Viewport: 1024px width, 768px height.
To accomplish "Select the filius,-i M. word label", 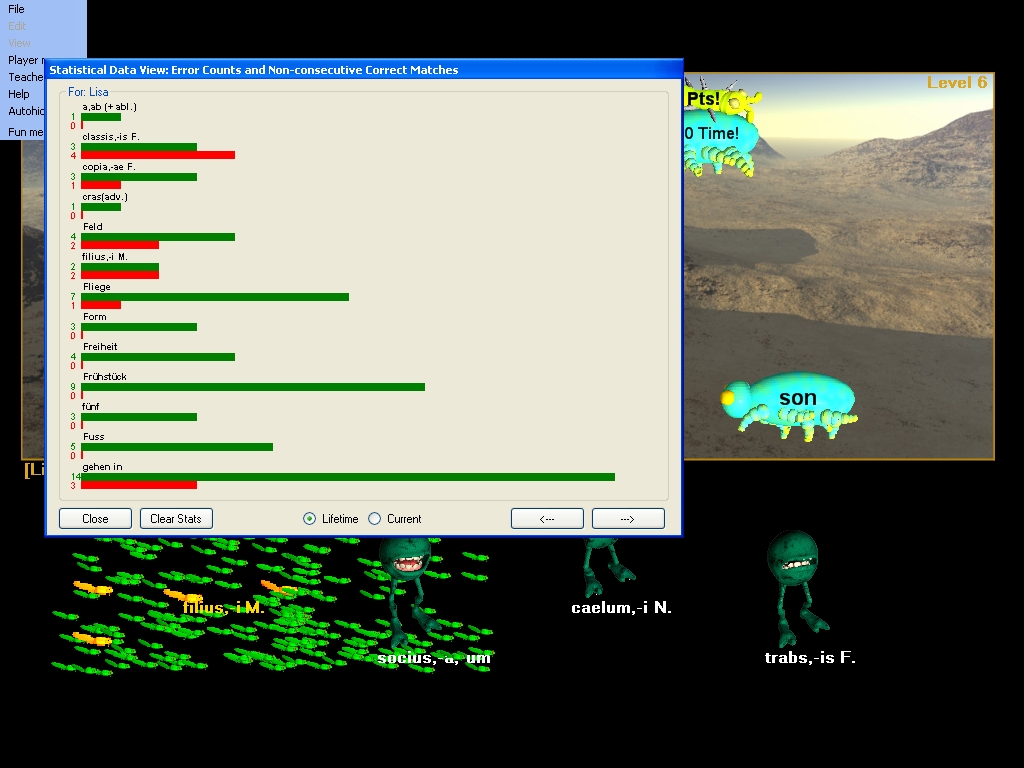I will 223,607.
